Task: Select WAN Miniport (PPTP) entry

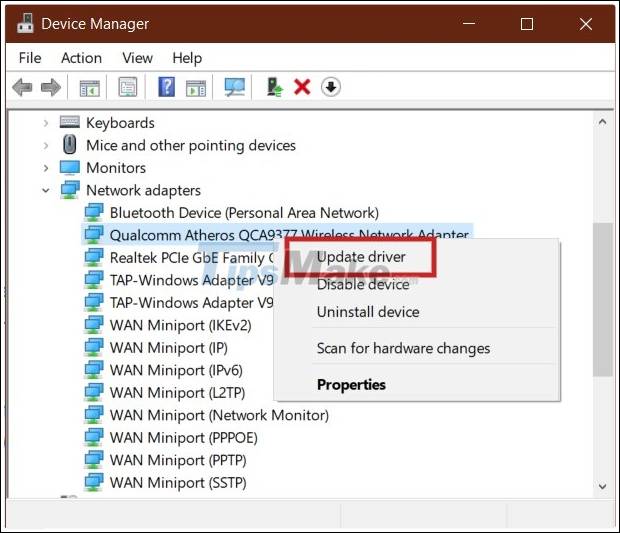Action: (178, 460)
